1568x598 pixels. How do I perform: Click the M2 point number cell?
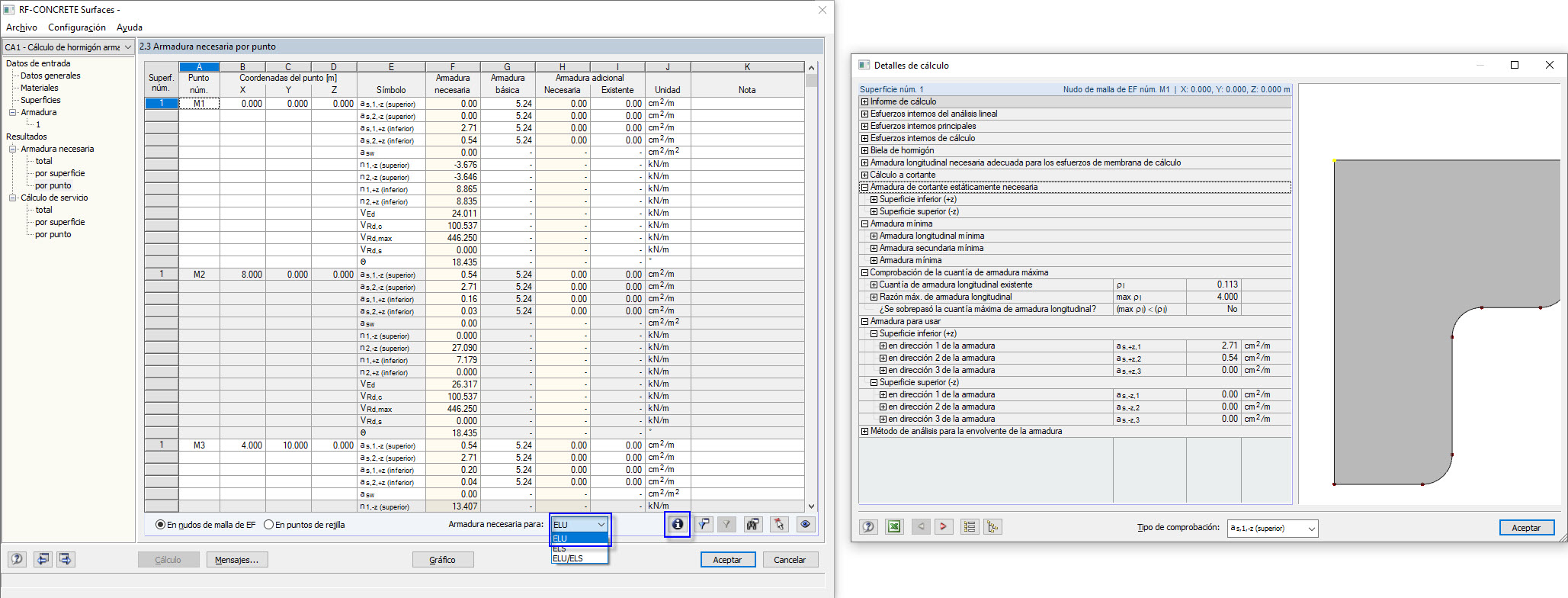tap(199, 275)
